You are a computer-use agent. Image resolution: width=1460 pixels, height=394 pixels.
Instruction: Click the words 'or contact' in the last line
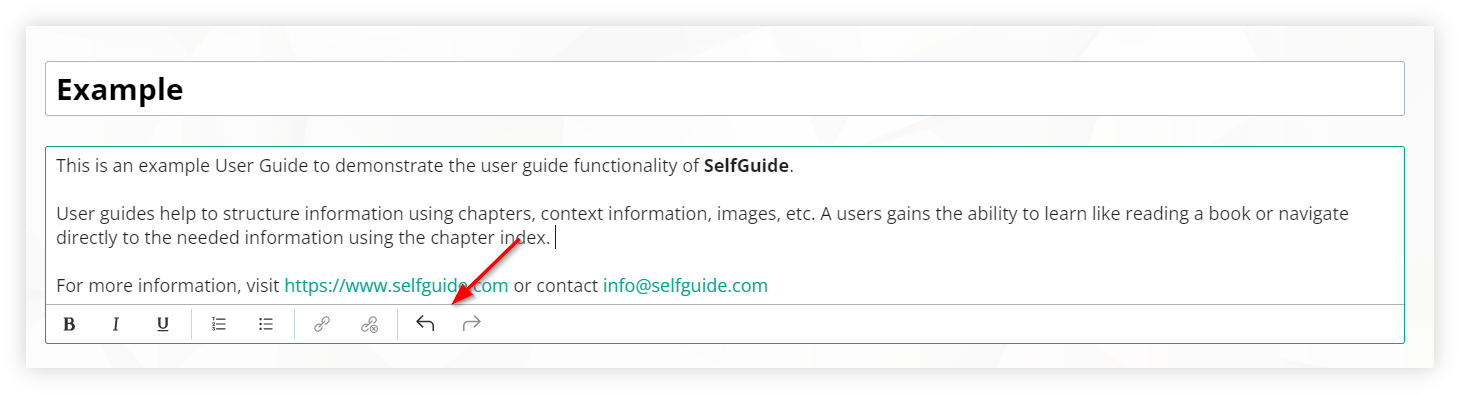(x=555, y=286)
